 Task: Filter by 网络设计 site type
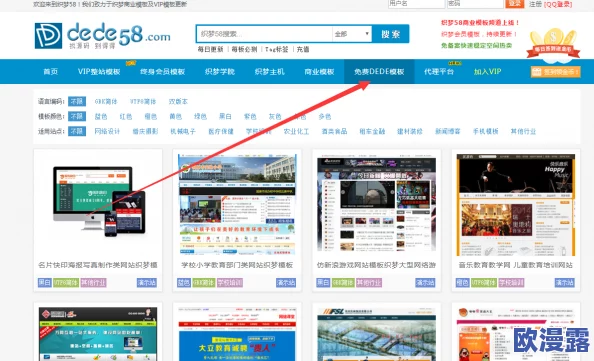point(107,131)
